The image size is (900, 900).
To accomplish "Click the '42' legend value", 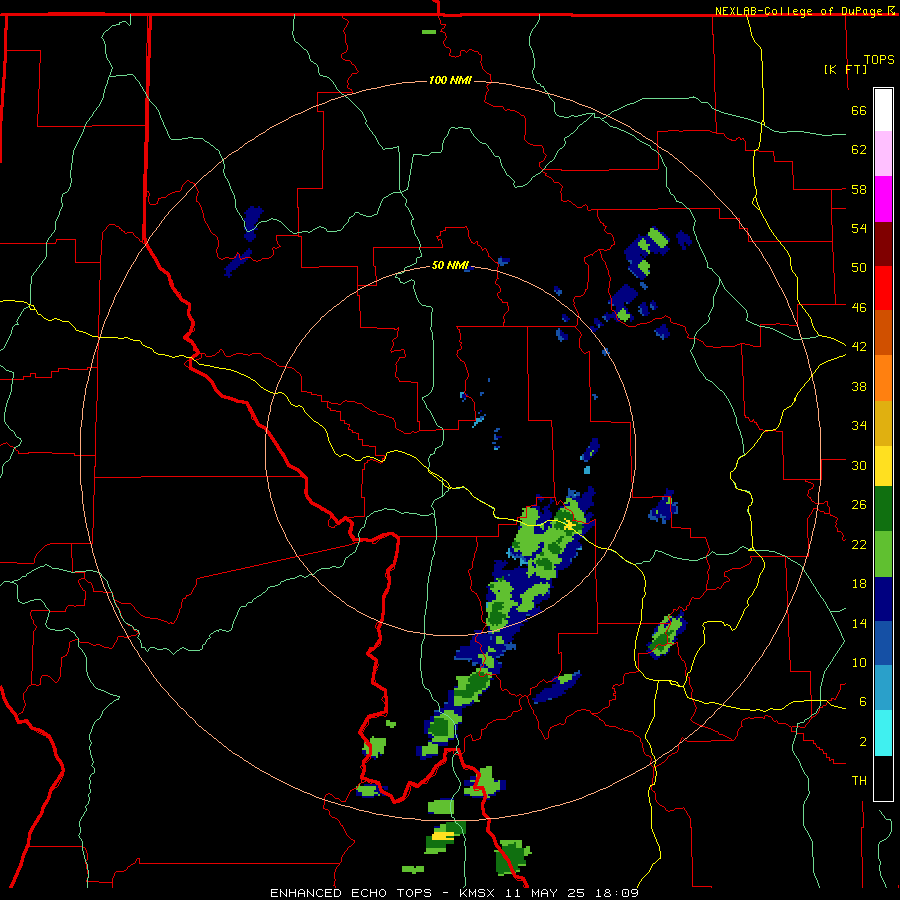I will click(x=859, y=347).
